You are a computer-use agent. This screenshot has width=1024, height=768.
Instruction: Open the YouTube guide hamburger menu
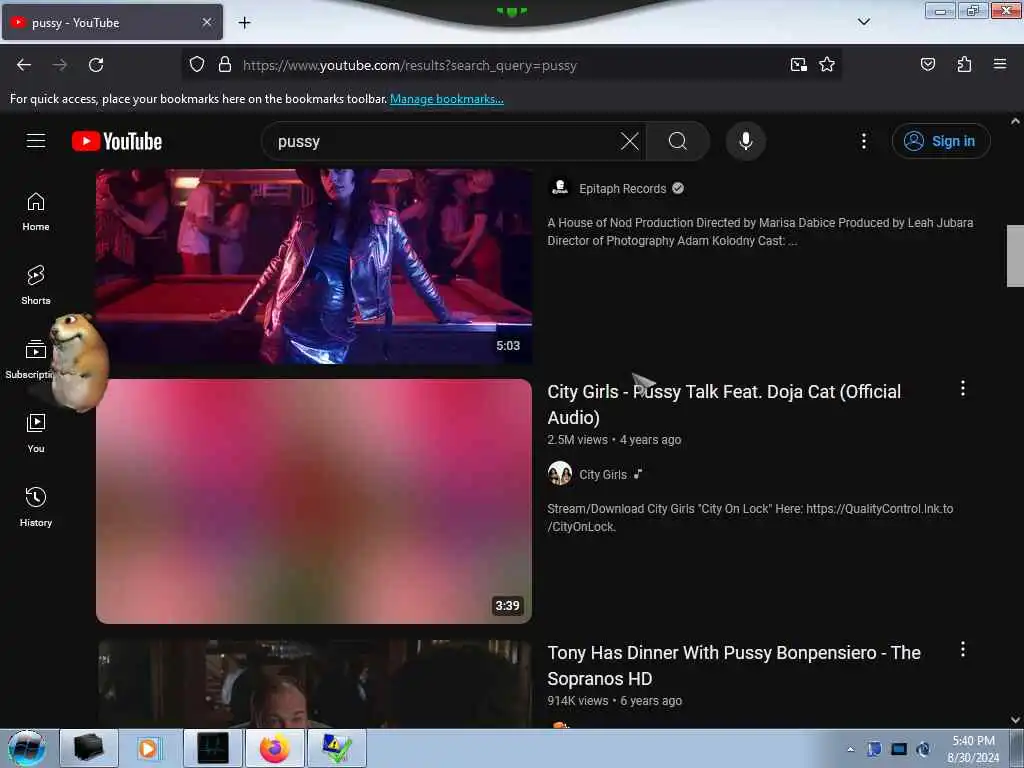(36, 141)
